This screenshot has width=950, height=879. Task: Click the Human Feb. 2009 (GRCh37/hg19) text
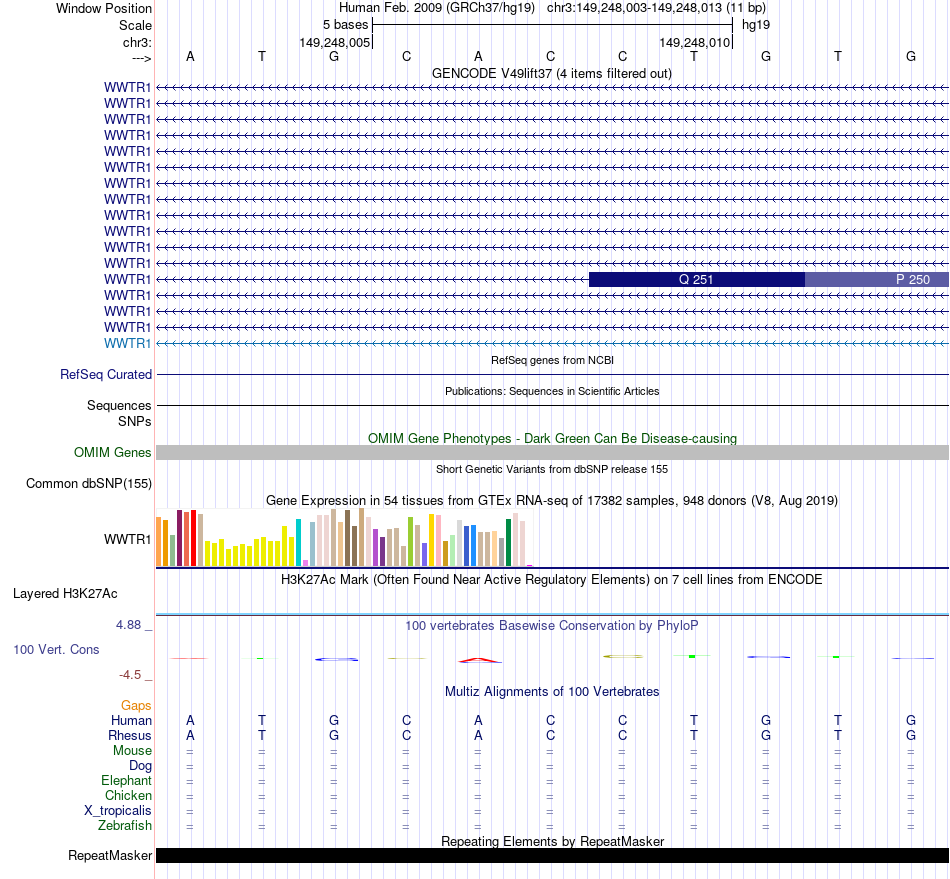pos(437,8)
